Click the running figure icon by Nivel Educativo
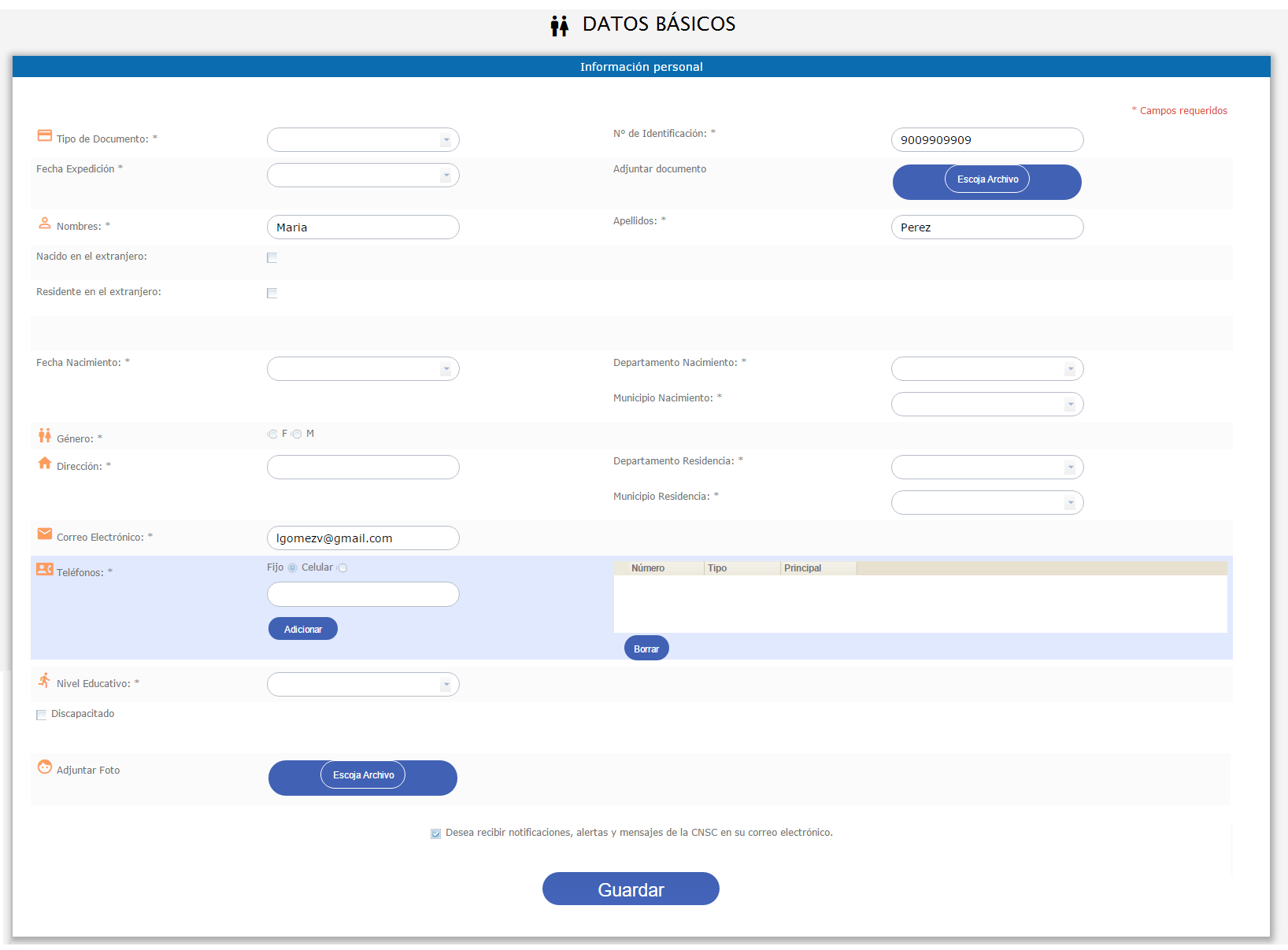The height and width of the screenshot is (950, 1288). coord(45,680)
